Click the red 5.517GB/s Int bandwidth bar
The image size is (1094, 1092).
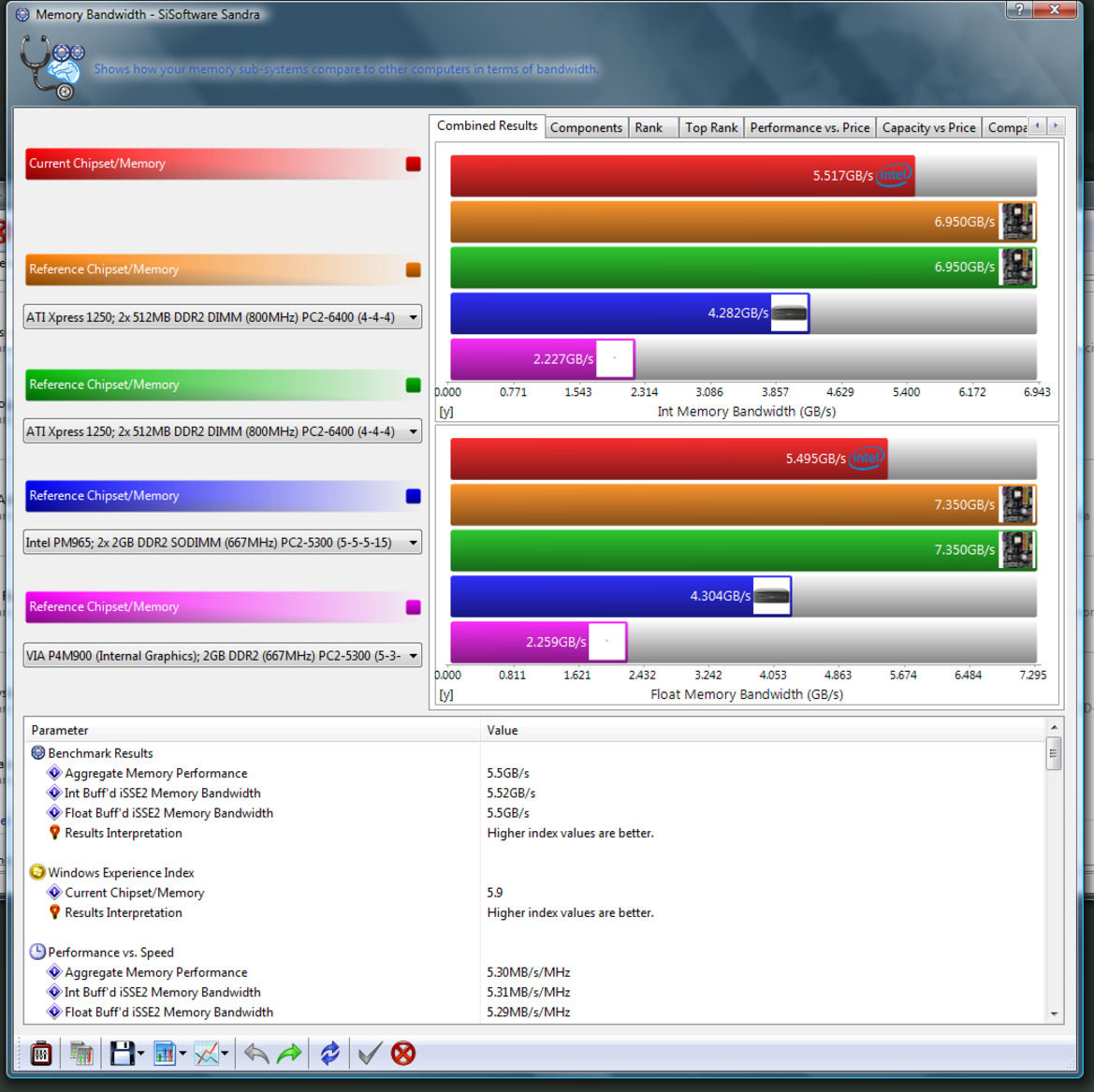click(x=682, y=175)
